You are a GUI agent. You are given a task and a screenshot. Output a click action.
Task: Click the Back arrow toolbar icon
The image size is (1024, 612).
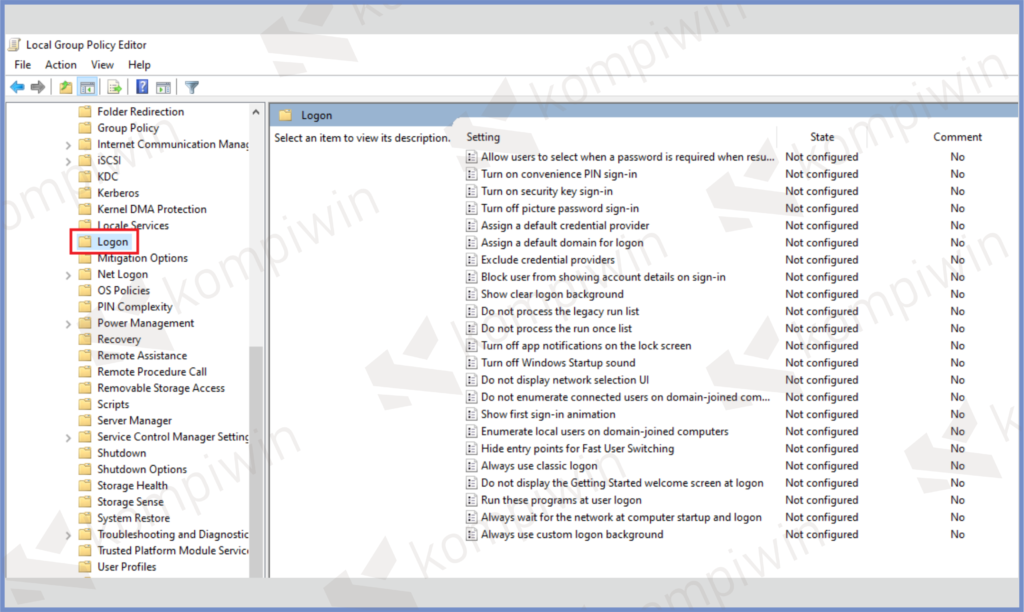17,87
